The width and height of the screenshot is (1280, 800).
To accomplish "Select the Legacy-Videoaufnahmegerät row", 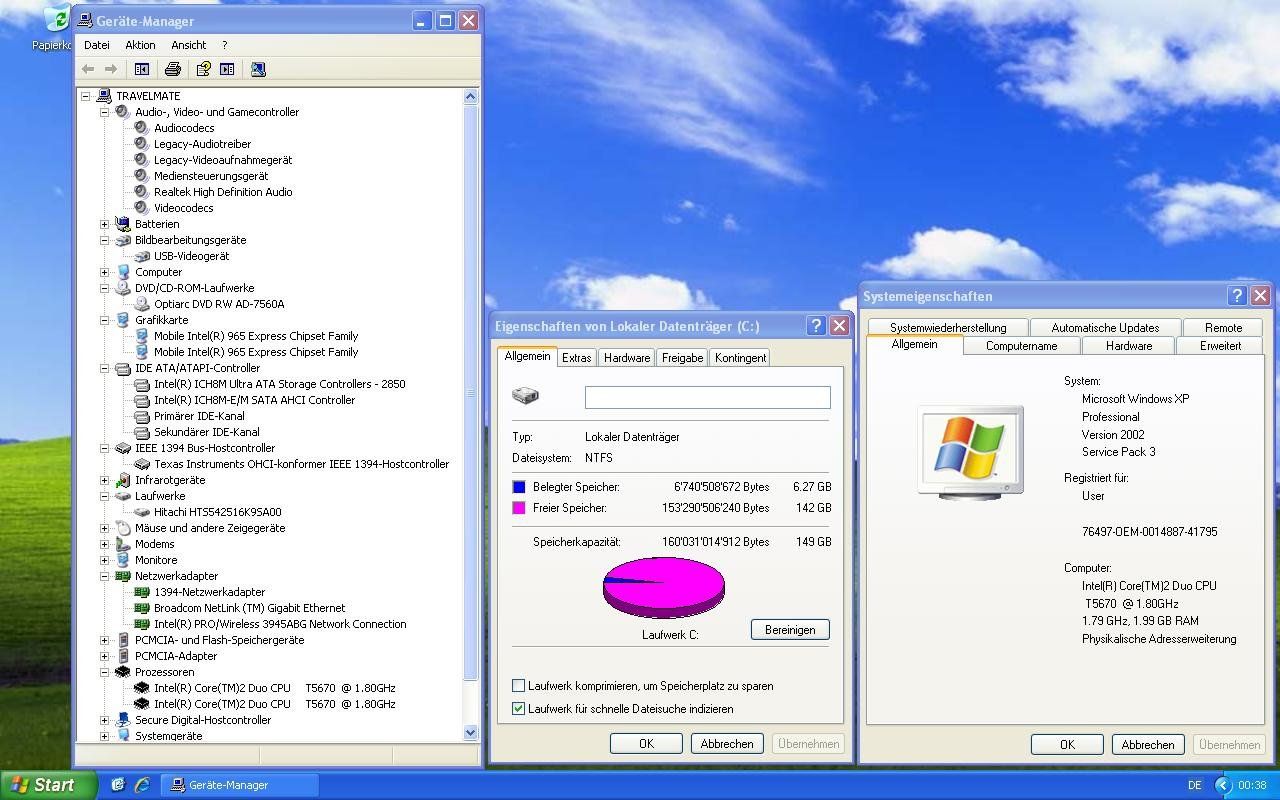I will click(x=222, y=160).
